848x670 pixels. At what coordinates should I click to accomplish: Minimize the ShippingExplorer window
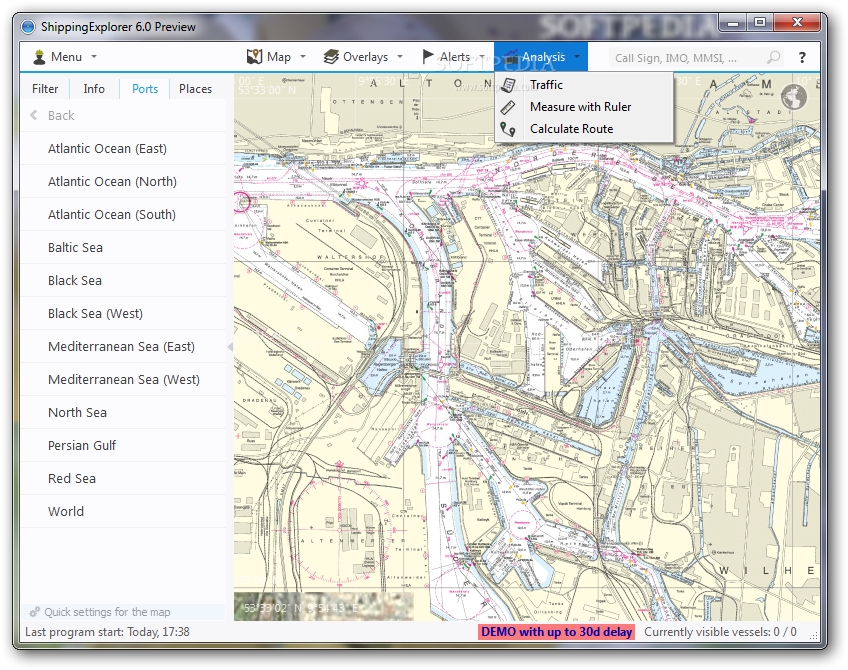pyautogui.click(x=733, y=22)
